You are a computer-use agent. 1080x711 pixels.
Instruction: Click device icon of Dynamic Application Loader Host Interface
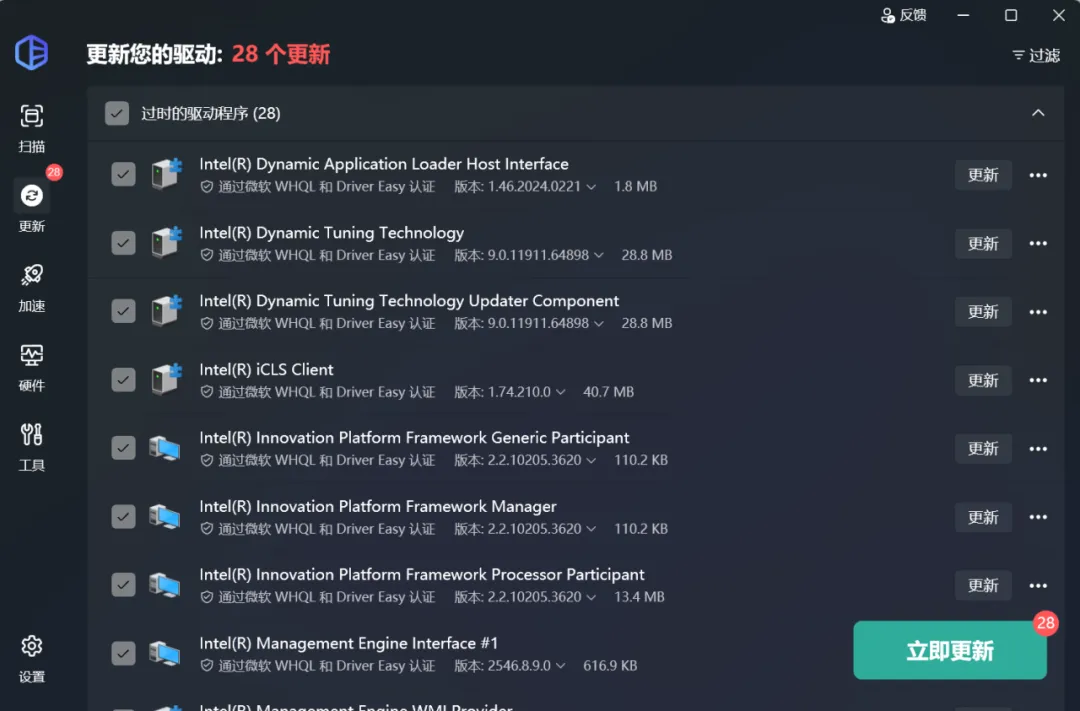pos(167,174)
